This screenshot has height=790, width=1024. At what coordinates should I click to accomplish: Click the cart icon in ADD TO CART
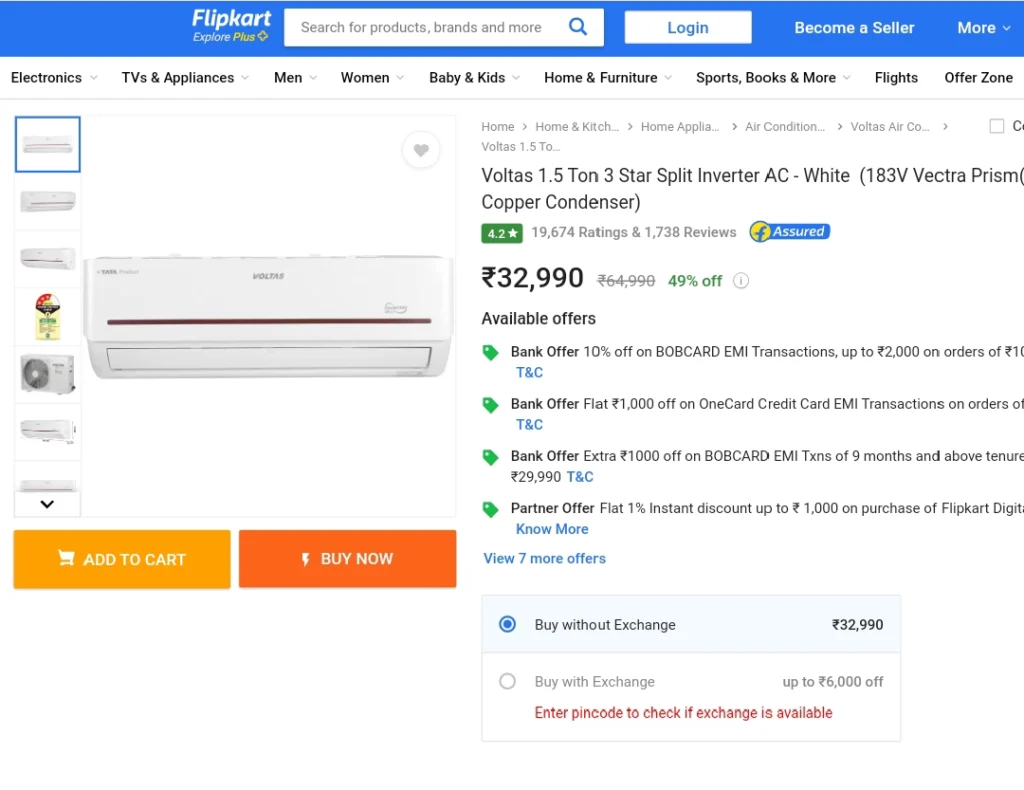[x=66, y=558]
